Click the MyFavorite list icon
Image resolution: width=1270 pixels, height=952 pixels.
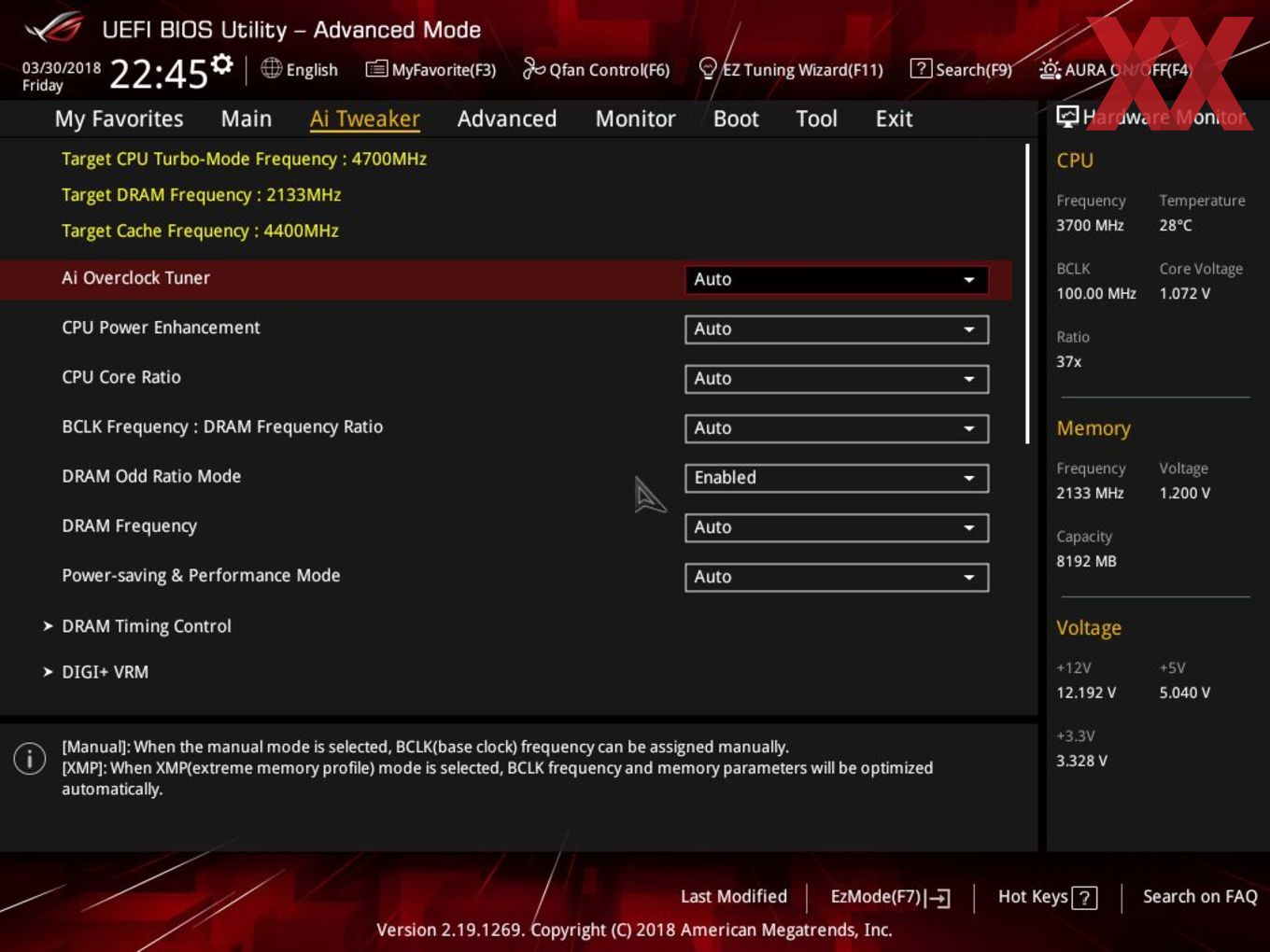375,69
